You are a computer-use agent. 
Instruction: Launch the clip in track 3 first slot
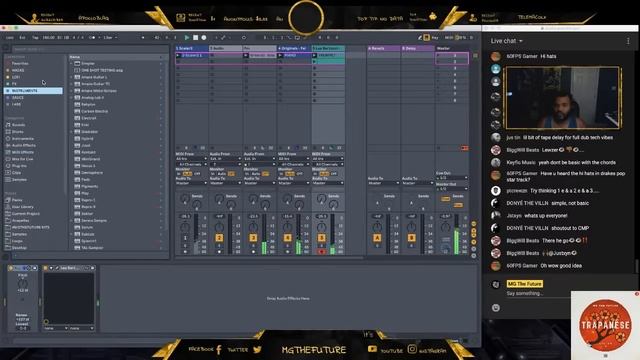pyautogui.click(x=246, y=55)
